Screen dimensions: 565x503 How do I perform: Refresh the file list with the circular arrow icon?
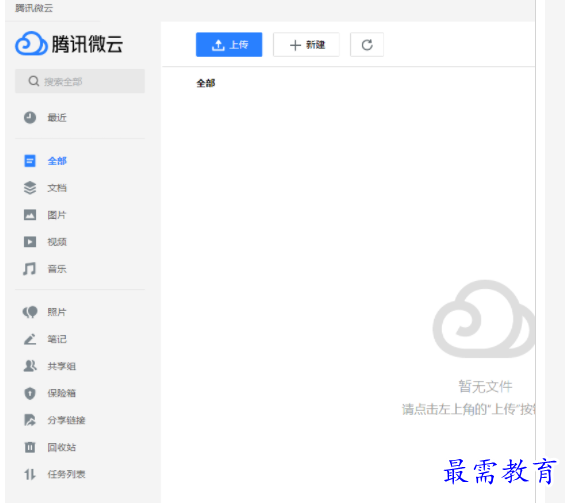[x=367, y=45]
